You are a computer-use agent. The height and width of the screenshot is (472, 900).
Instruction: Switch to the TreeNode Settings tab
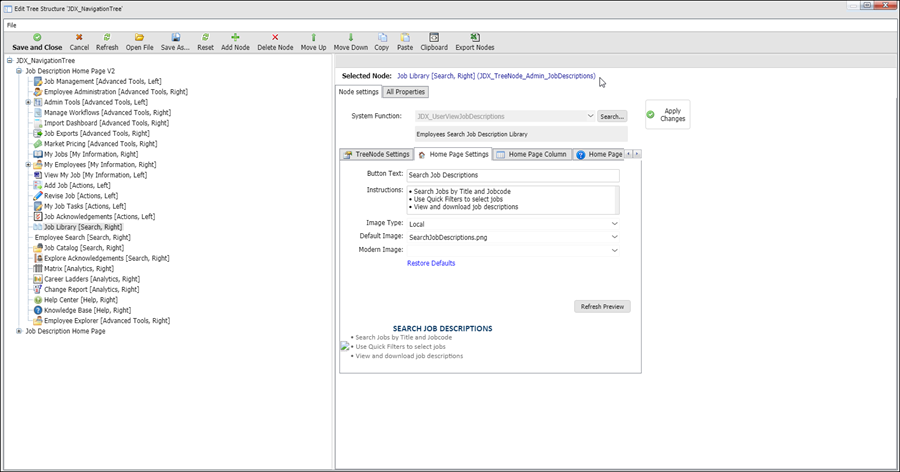[x=376, y=154]
